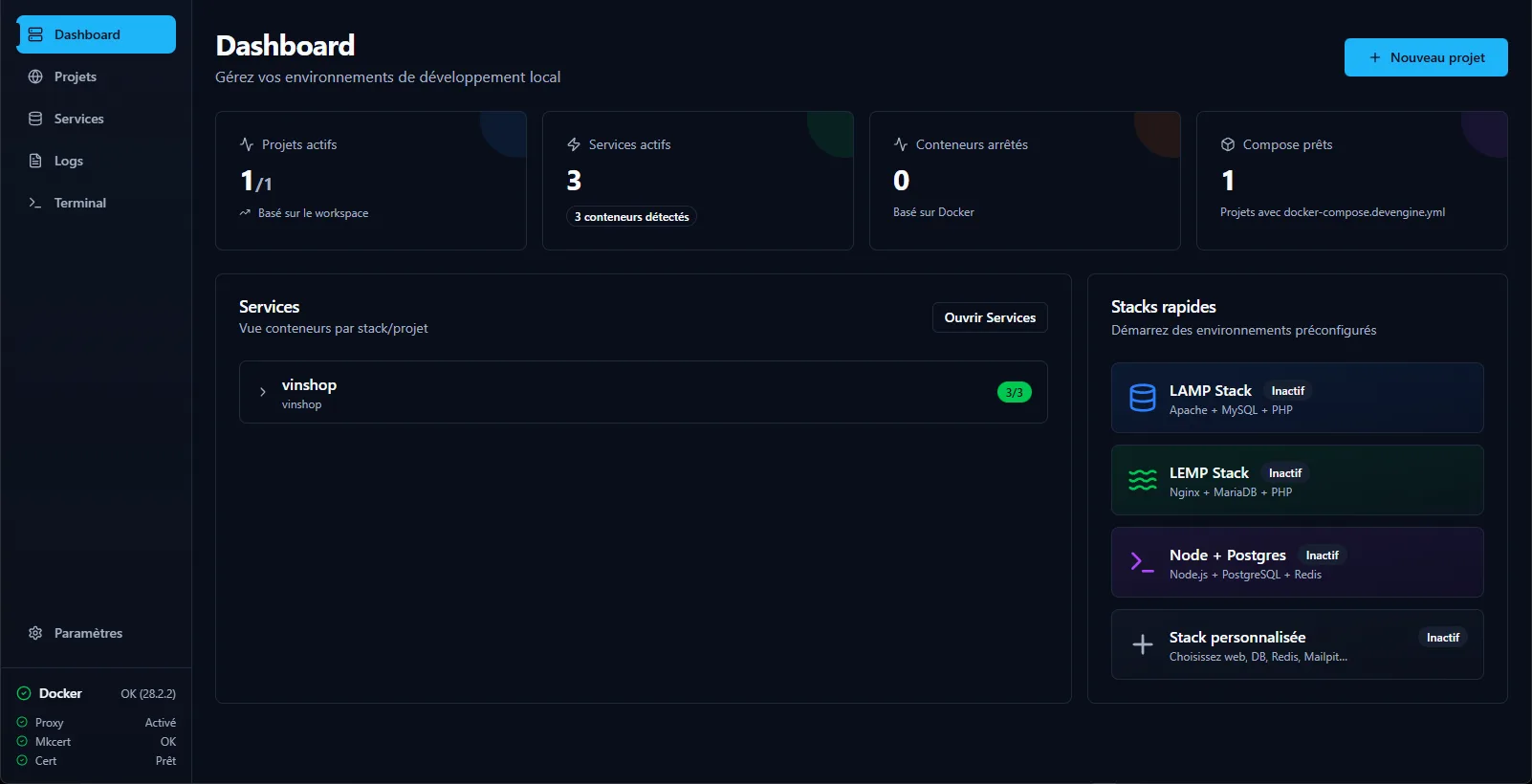Go to Services in the sidebar
The image size is (1532, 784).
(x=97, y=119)
